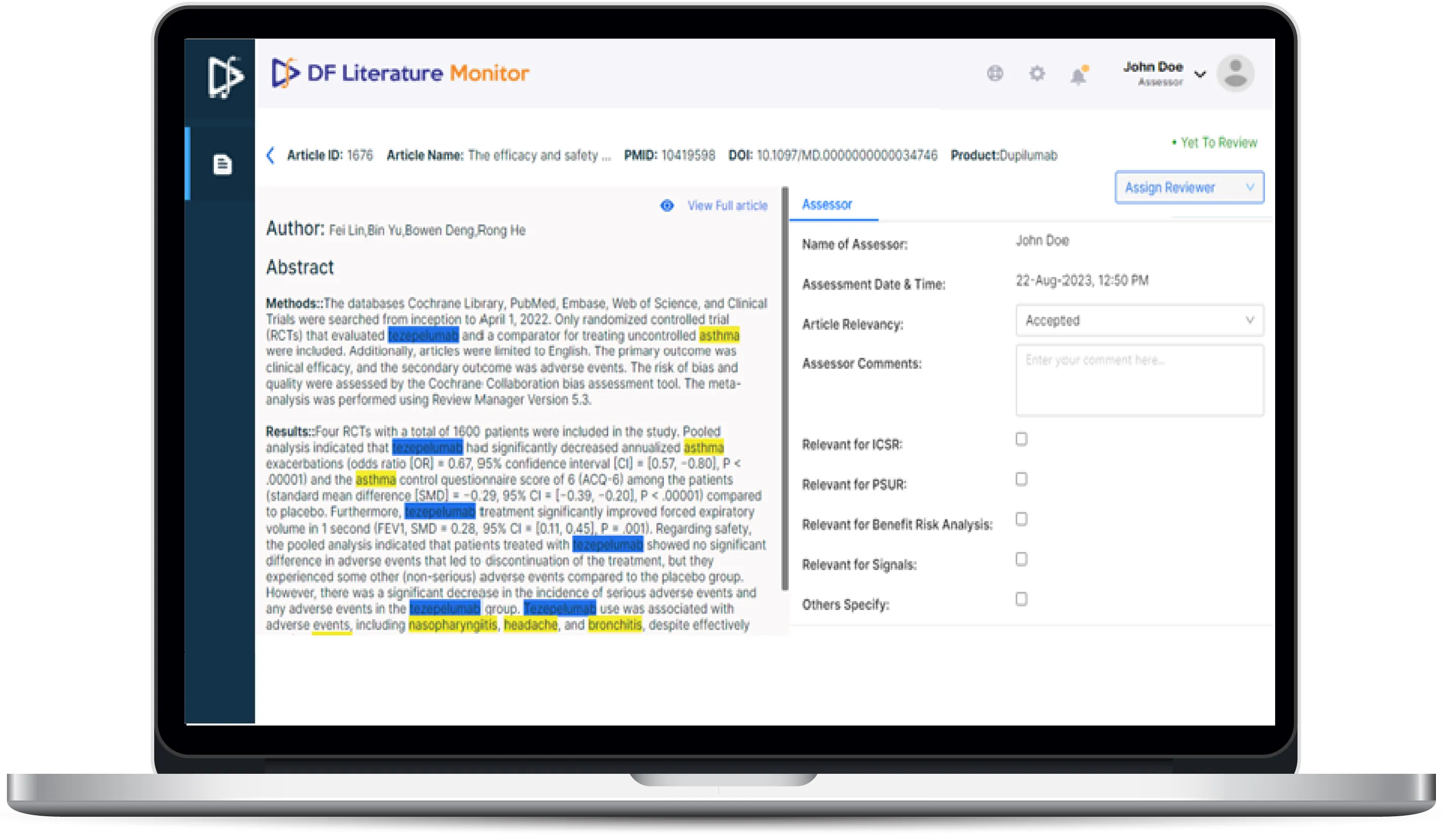Open the View Full article link
Image resolution: width=1442 pixels, height=840 pixels.
click(727, 205)
